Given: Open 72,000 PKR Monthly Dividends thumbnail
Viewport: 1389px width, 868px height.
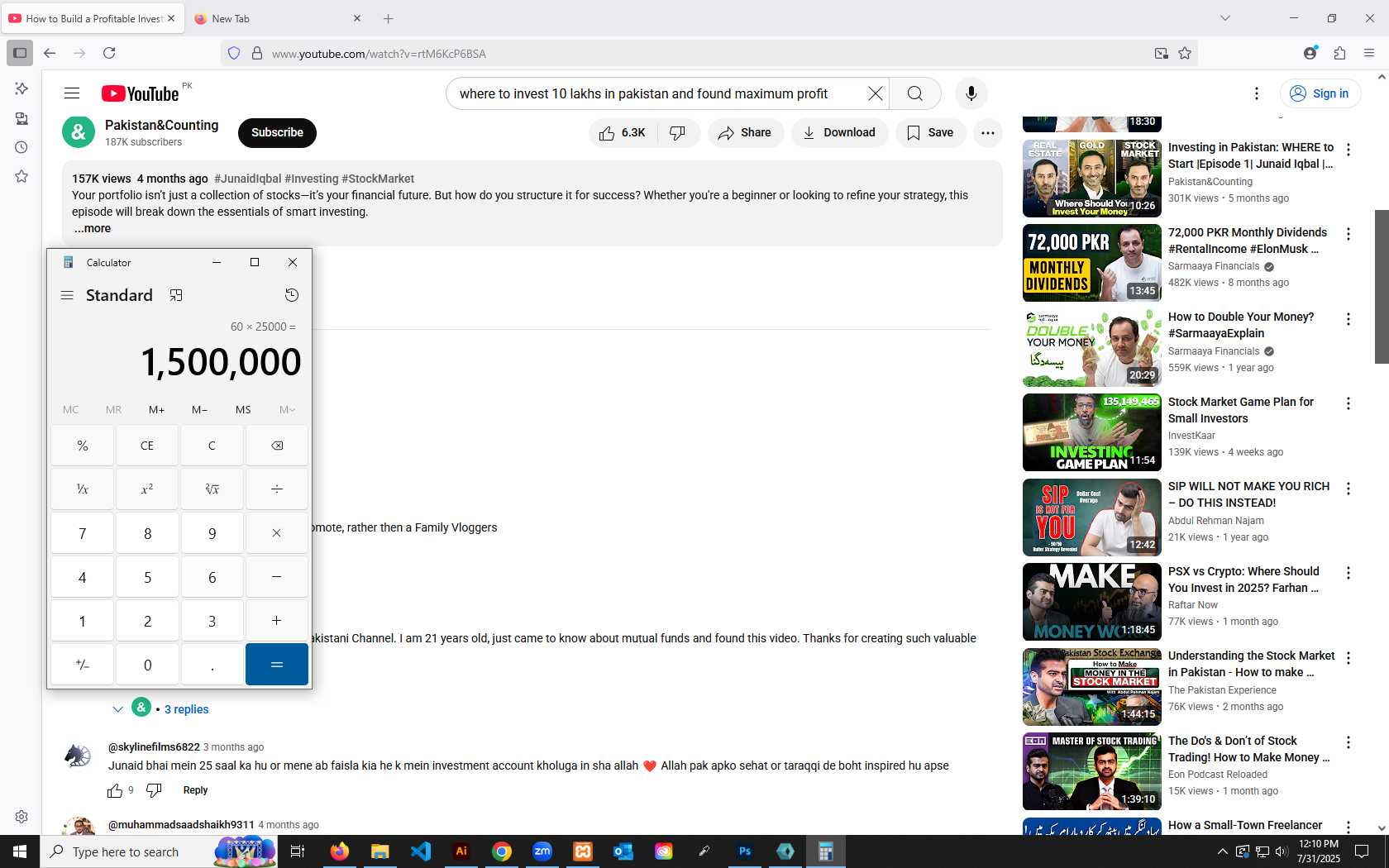Looking at the screenshot, I should 1092,263.
